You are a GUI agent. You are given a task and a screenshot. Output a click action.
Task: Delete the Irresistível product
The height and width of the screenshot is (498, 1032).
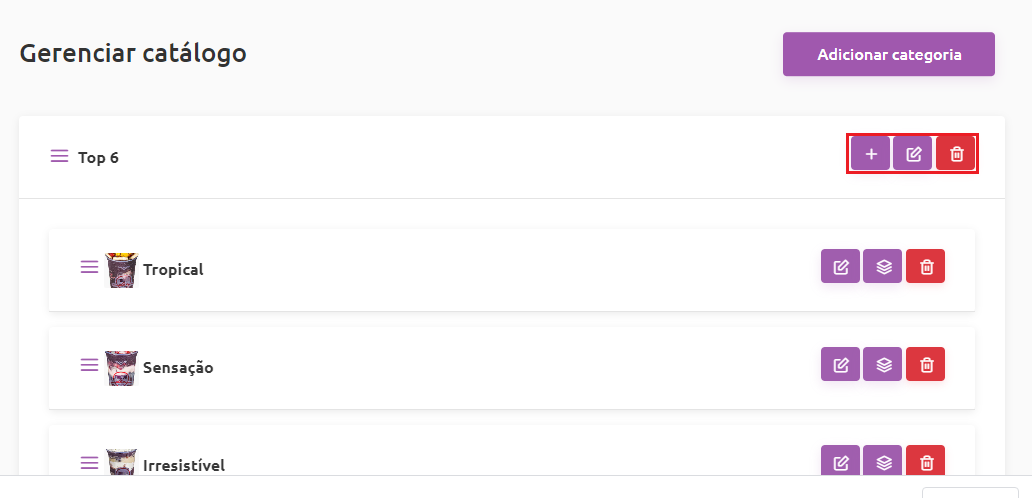click(925, 461)
